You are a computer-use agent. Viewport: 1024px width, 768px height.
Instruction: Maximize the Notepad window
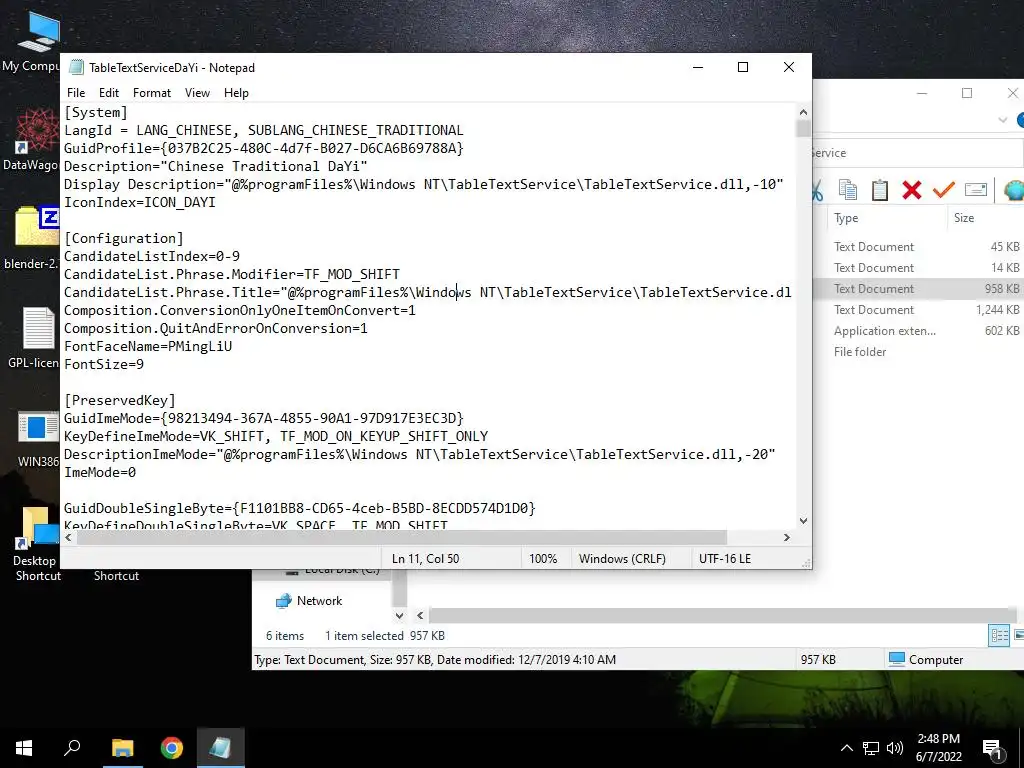coord(743,67)
